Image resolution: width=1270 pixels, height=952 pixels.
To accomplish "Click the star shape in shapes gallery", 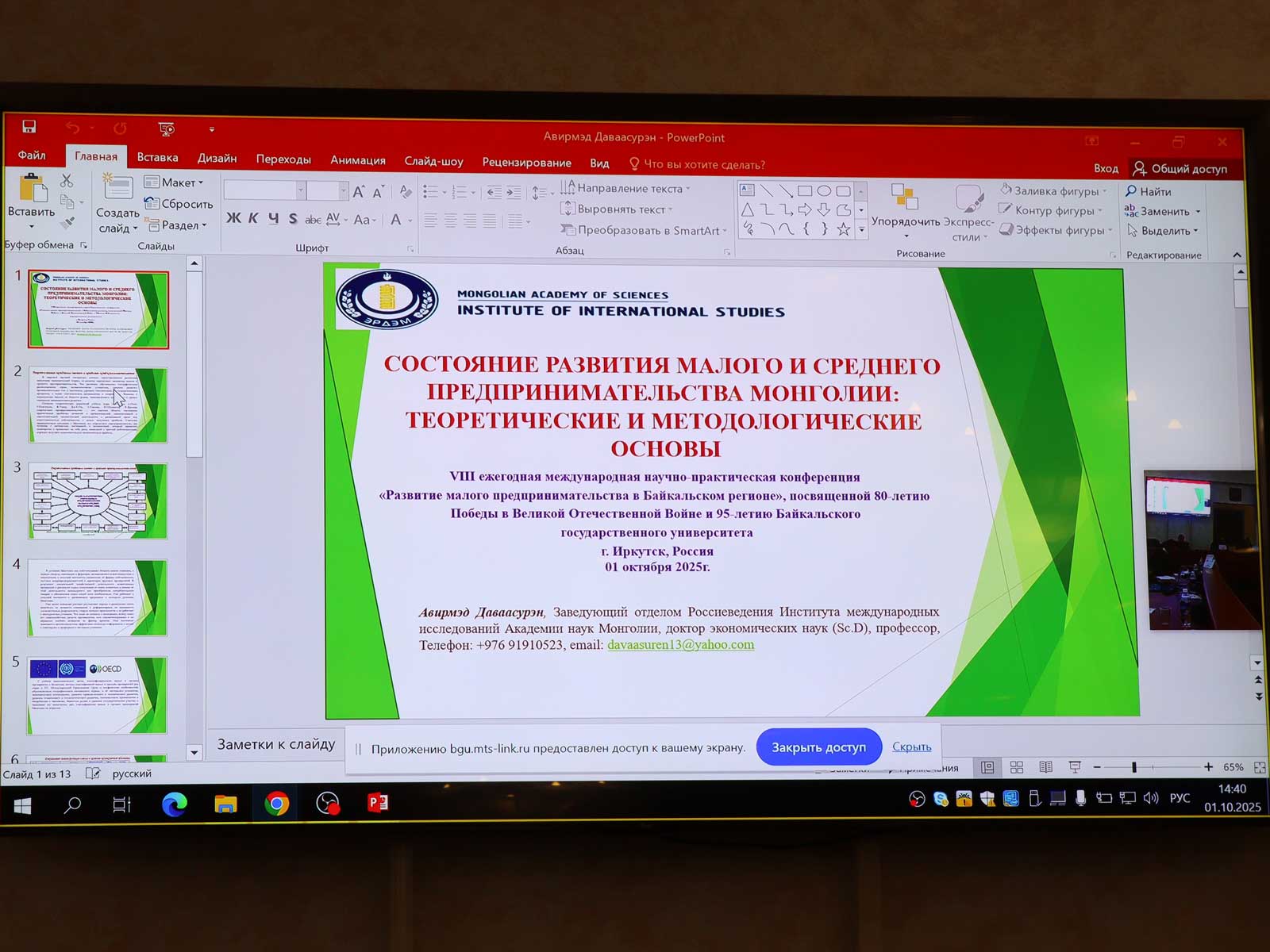I will pos(843,229).
